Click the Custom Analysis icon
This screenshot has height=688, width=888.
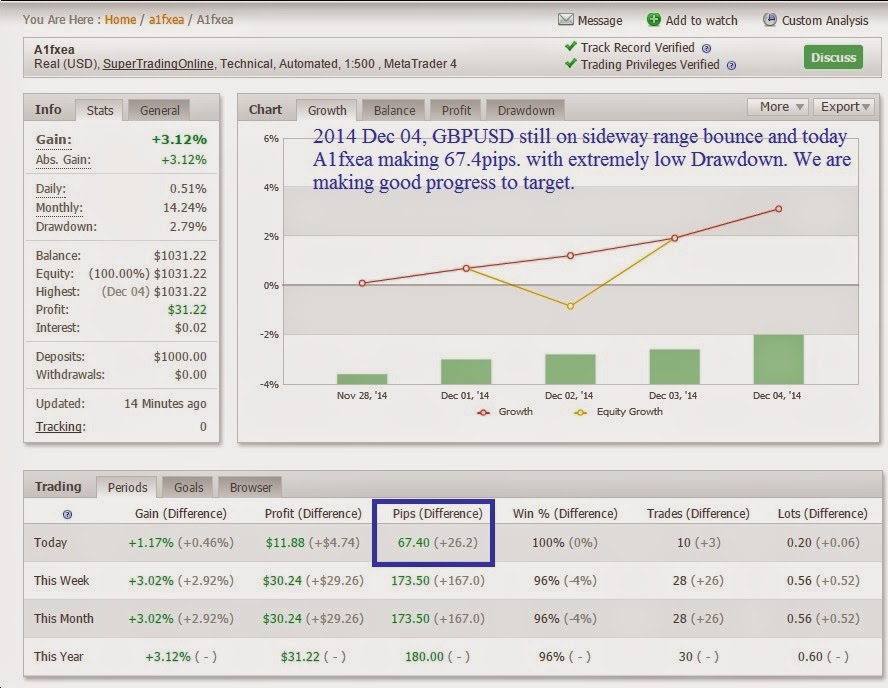[x=769, y=20]
